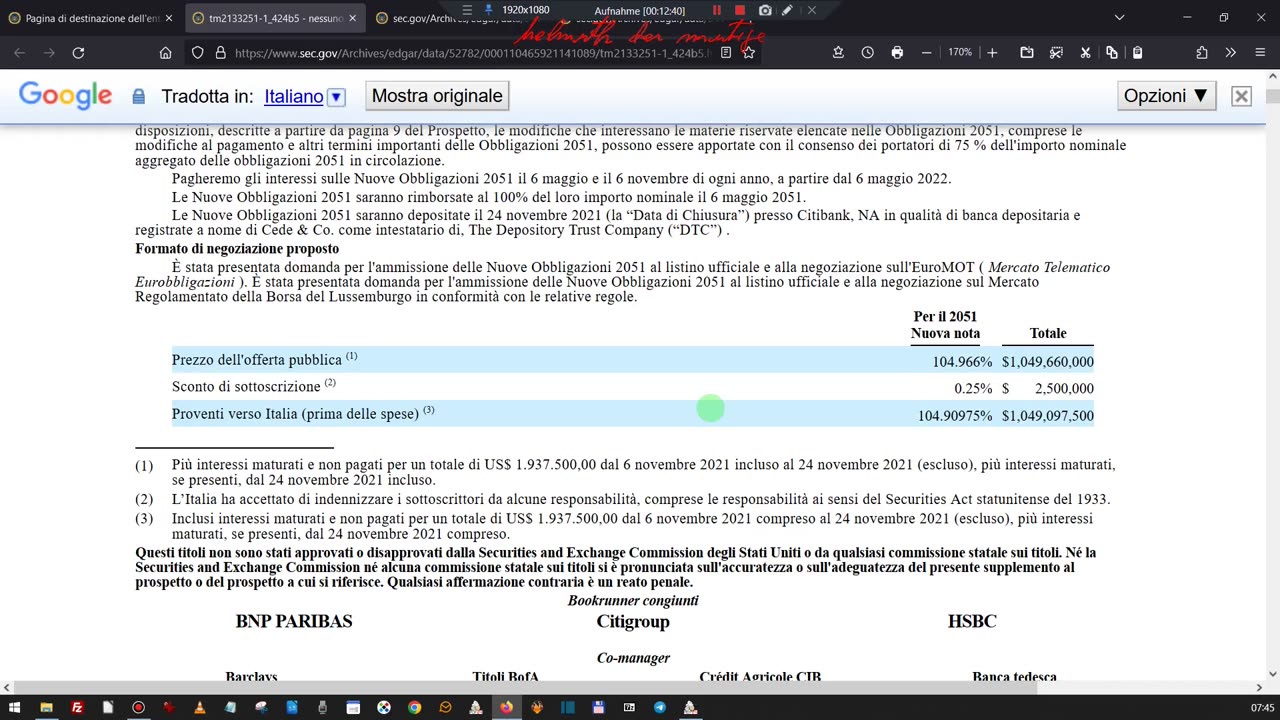Click the 'Sconto di sottoscrizione' row label

pos(254,385)
